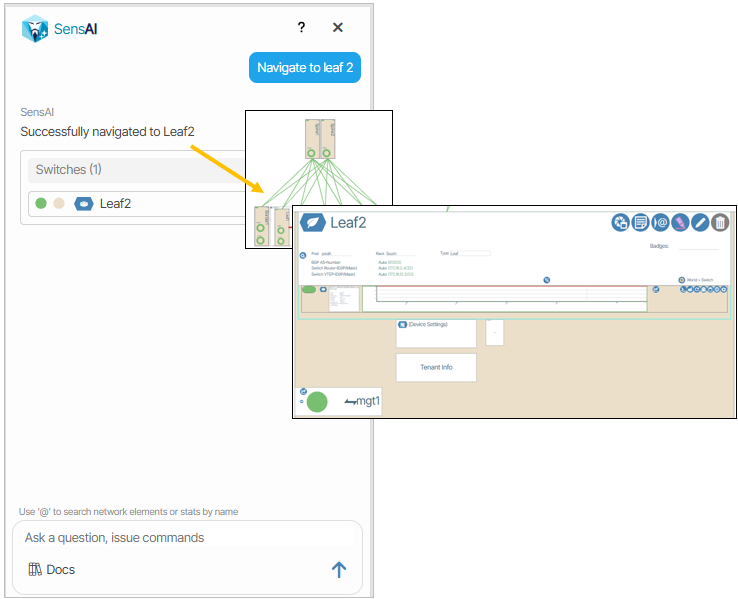Click the pencil edit icon for Leaf2

point(700,222)
